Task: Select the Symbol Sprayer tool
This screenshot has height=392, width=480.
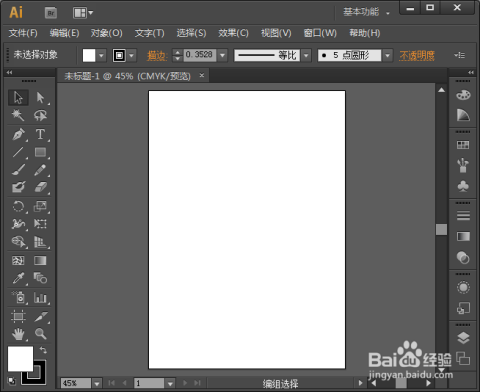Action: 18,297
